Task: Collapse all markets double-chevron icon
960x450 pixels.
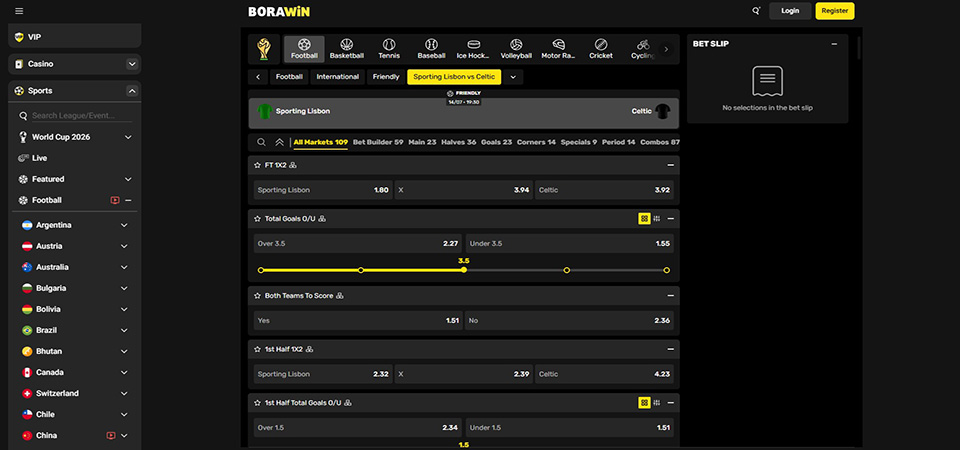Action: pos(279,142)
